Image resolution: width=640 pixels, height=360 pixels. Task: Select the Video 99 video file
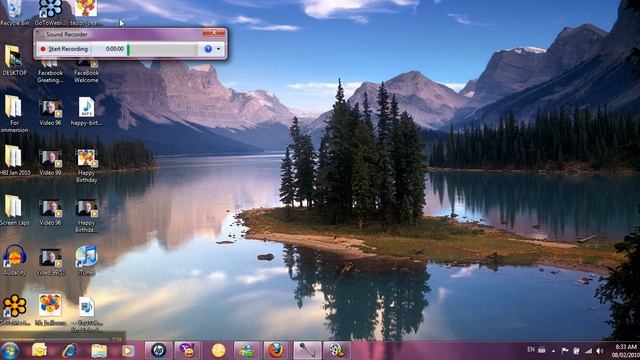tap(50, 162)
